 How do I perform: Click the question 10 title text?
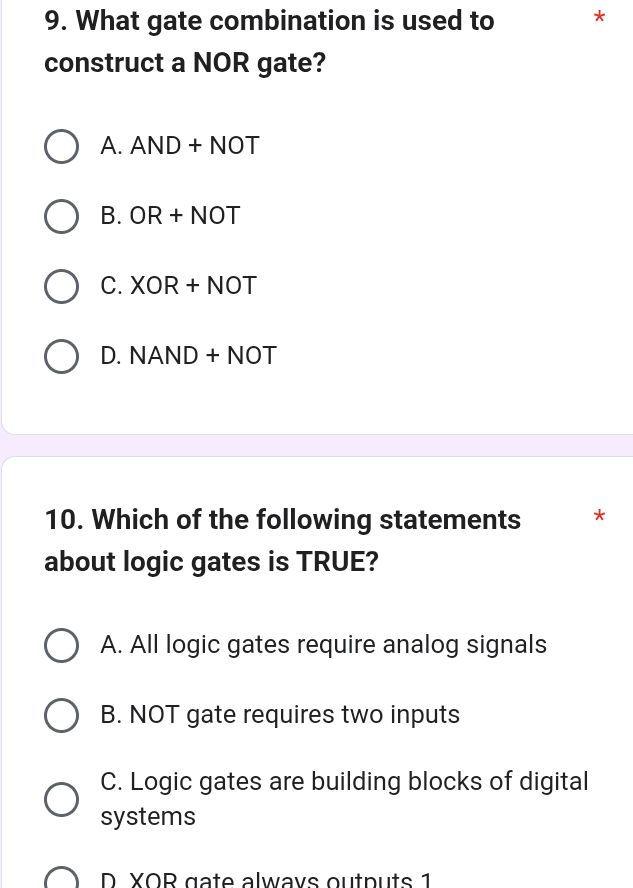pyautogui.click(x=282, y=540)
